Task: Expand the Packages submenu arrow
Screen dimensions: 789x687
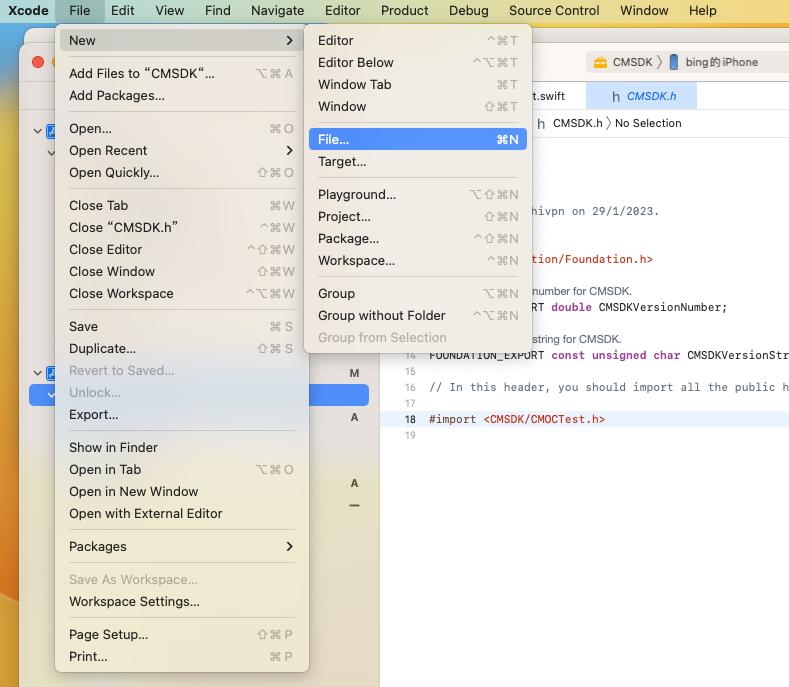Action: 289,547
